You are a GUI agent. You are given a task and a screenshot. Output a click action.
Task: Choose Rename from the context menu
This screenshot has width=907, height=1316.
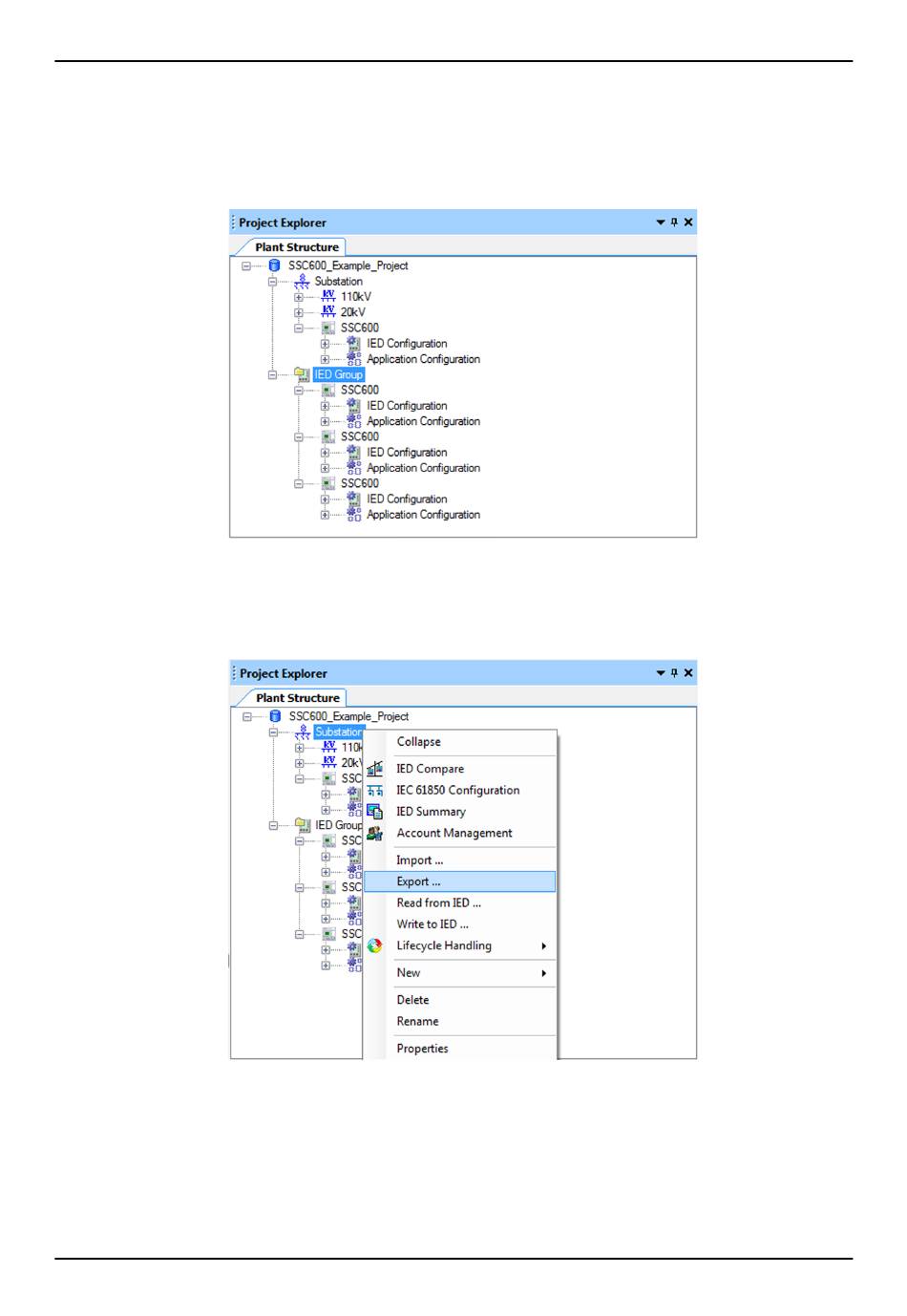click(x=460, y=1022)
